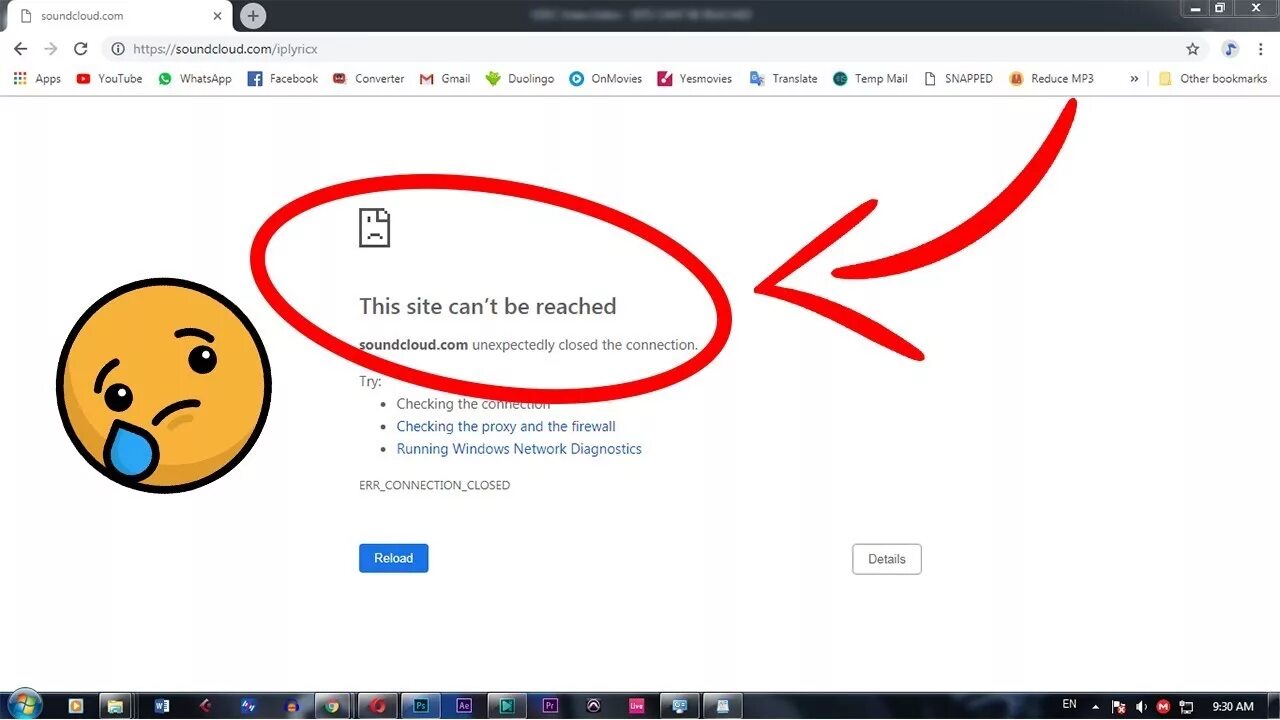View site information icon in address bar
This screenshot has height=720, width=1280.
tap(118, 49)
